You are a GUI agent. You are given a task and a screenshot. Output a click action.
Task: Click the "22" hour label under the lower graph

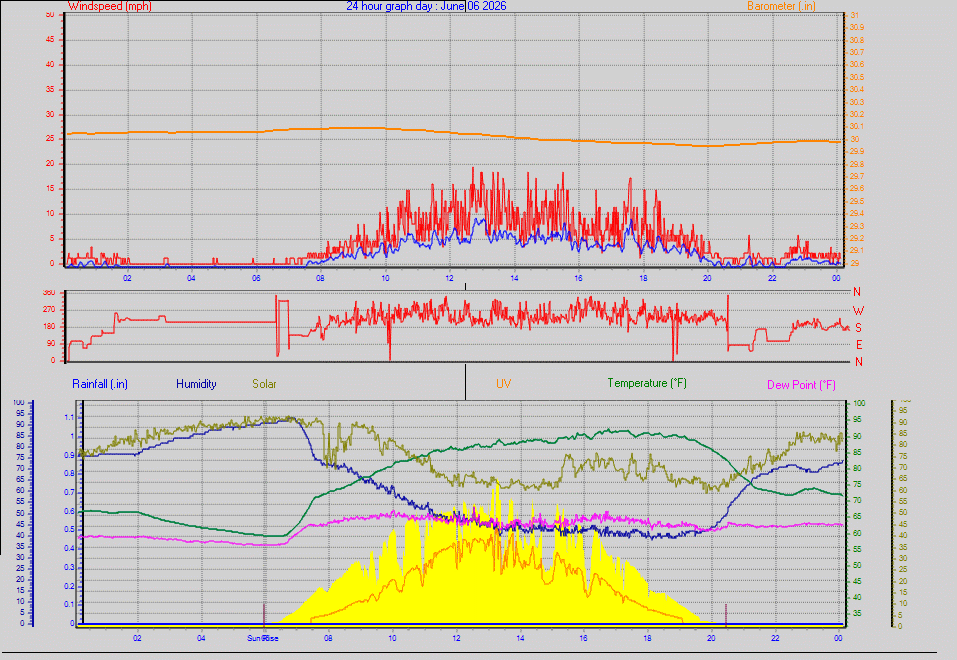coord(775,638)
